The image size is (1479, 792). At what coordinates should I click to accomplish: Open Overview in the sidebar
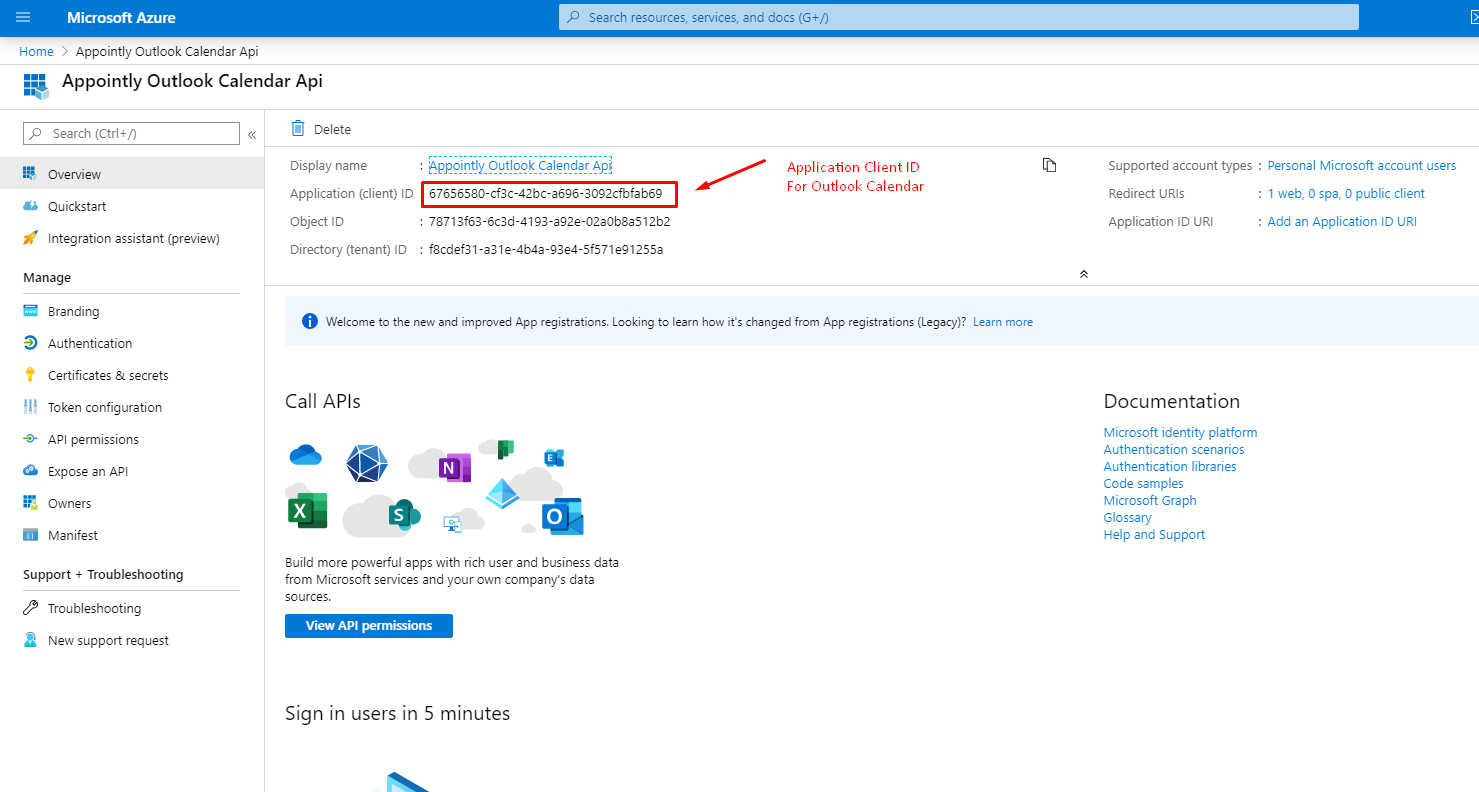pyautogui.click(x=132, y=174)
